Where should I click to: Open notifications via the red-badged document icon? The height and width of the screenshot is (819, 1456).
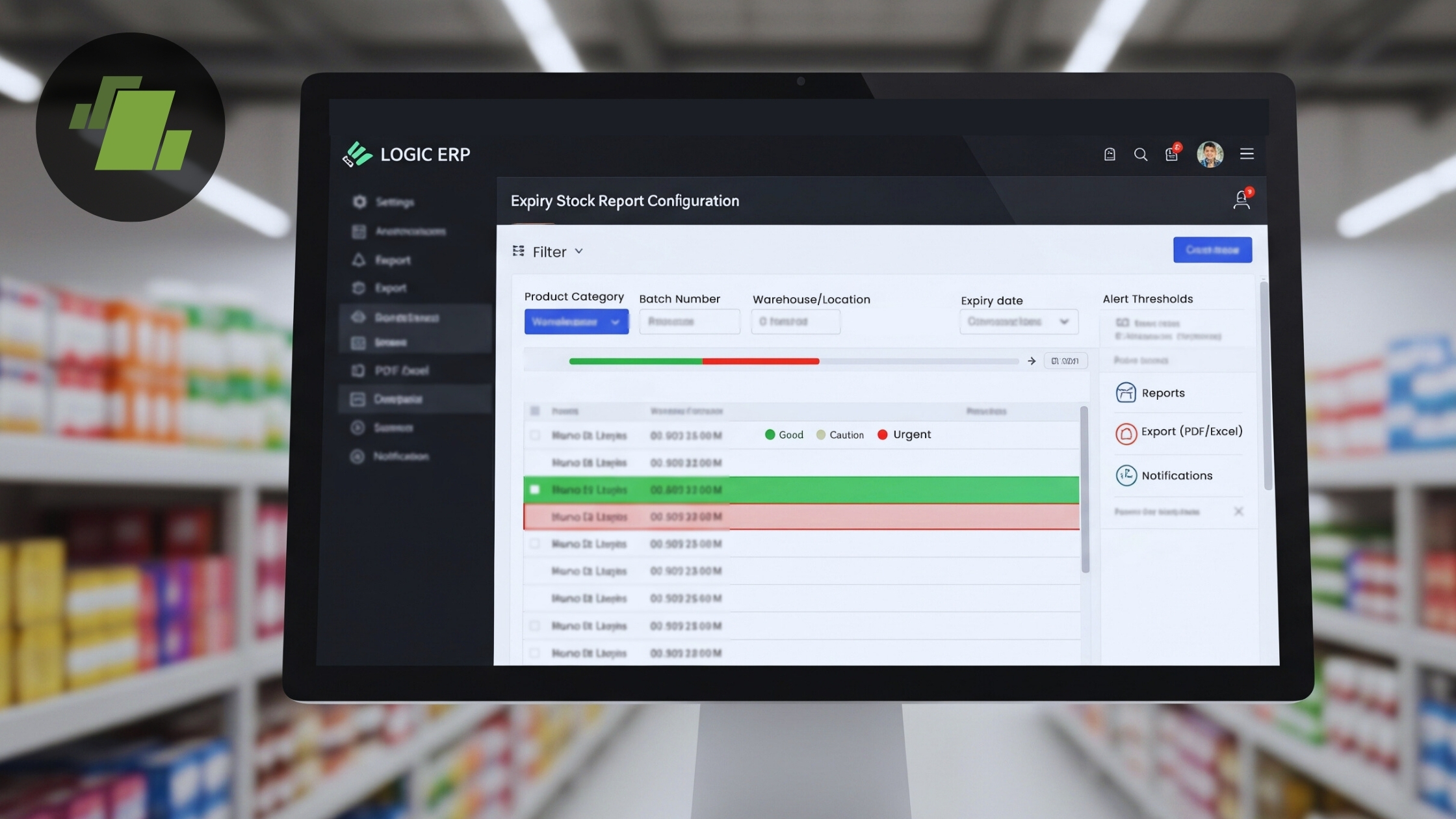tap(1172, 154)
